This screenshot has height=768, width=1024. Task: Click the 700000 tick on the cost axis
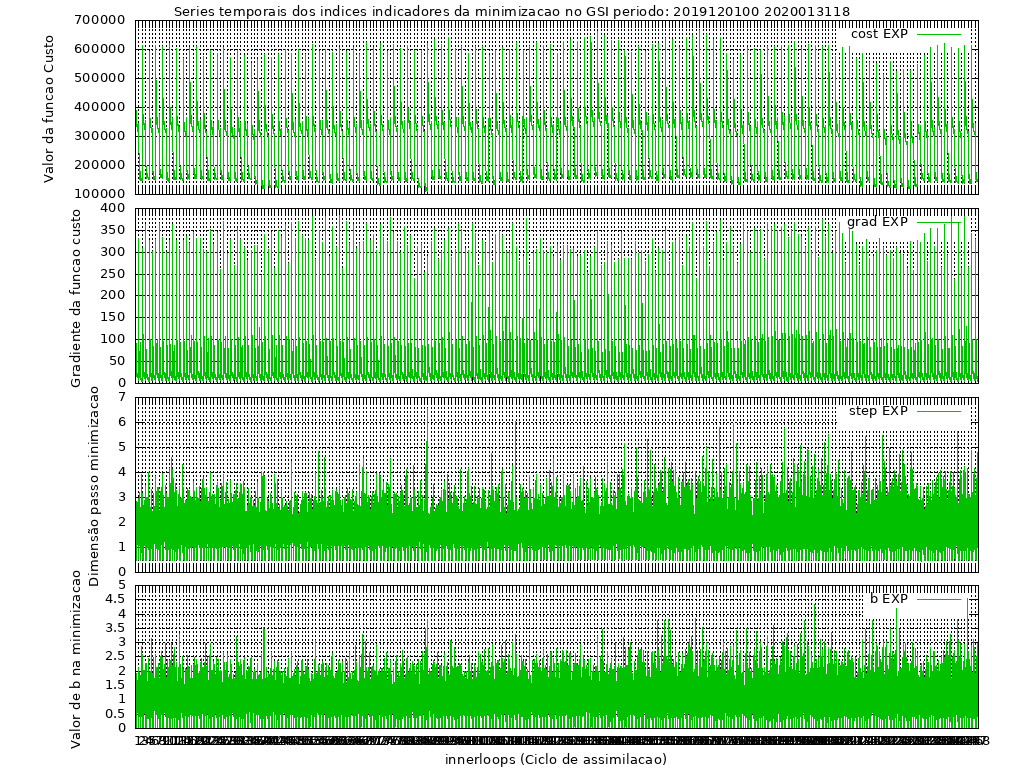[102, 20]
